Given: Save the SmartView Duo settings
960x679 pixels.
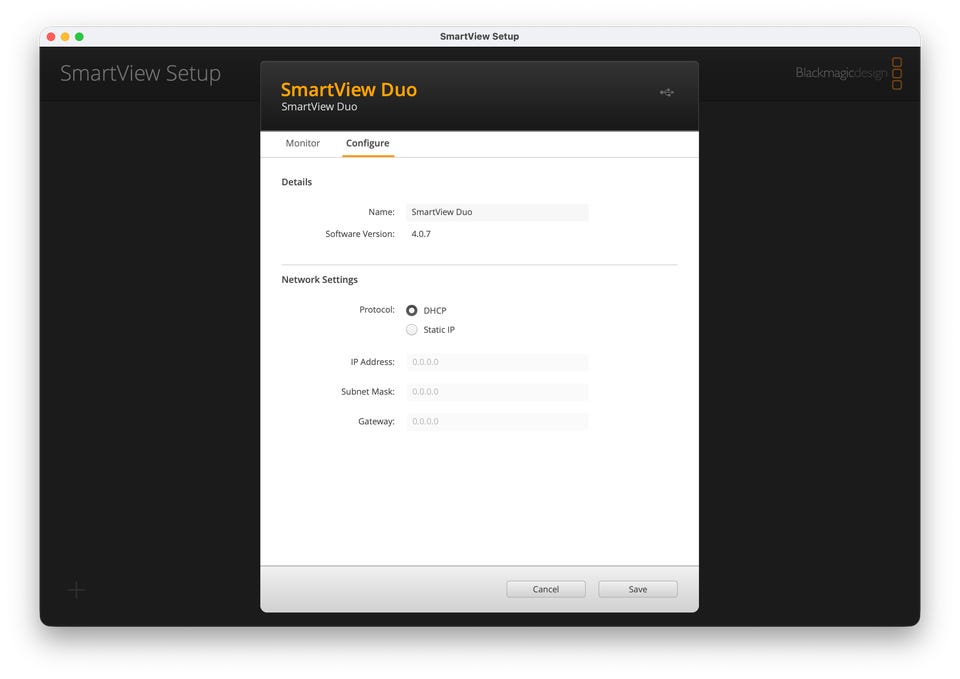Looking at the screenshot, I should [x=637, y=589].
